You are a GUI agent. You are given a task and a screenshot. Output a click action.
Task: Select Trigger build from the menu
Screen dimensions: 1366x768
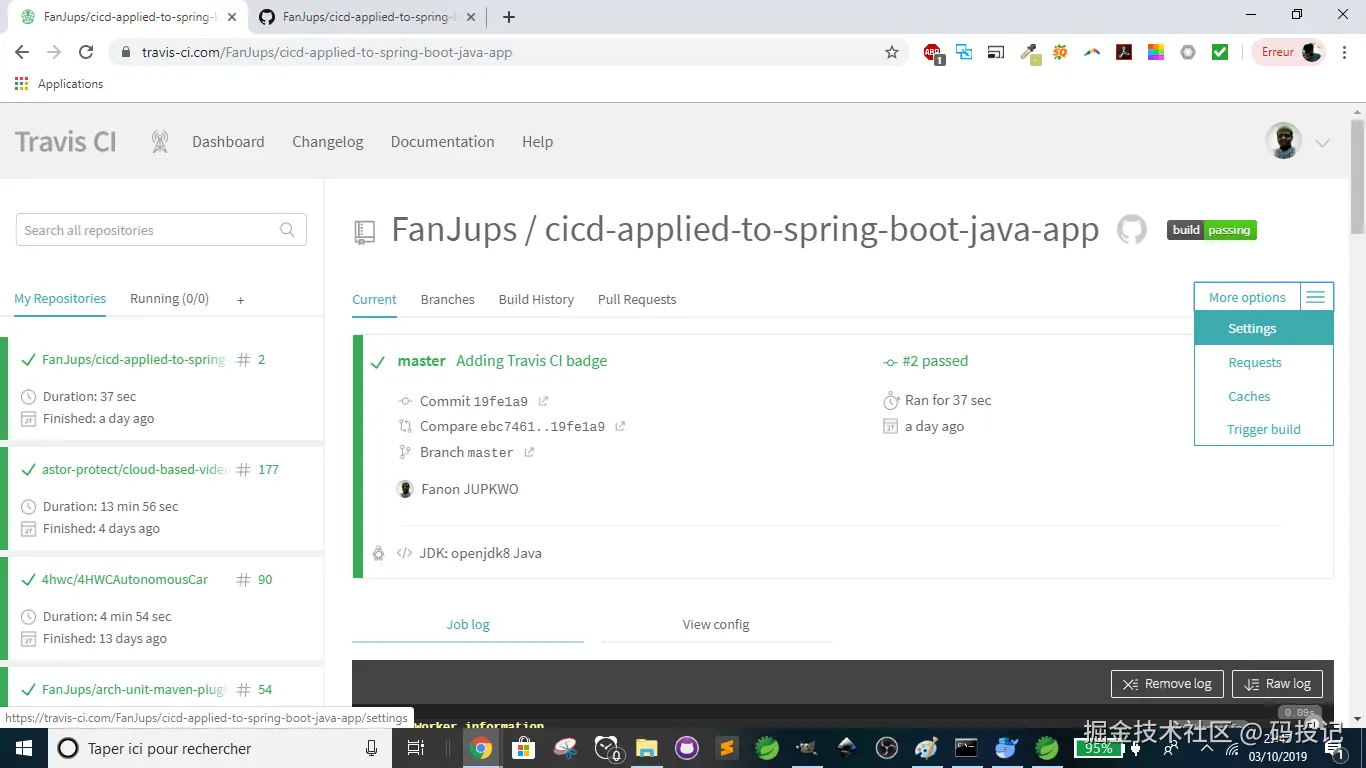[x=1264, y=429]
